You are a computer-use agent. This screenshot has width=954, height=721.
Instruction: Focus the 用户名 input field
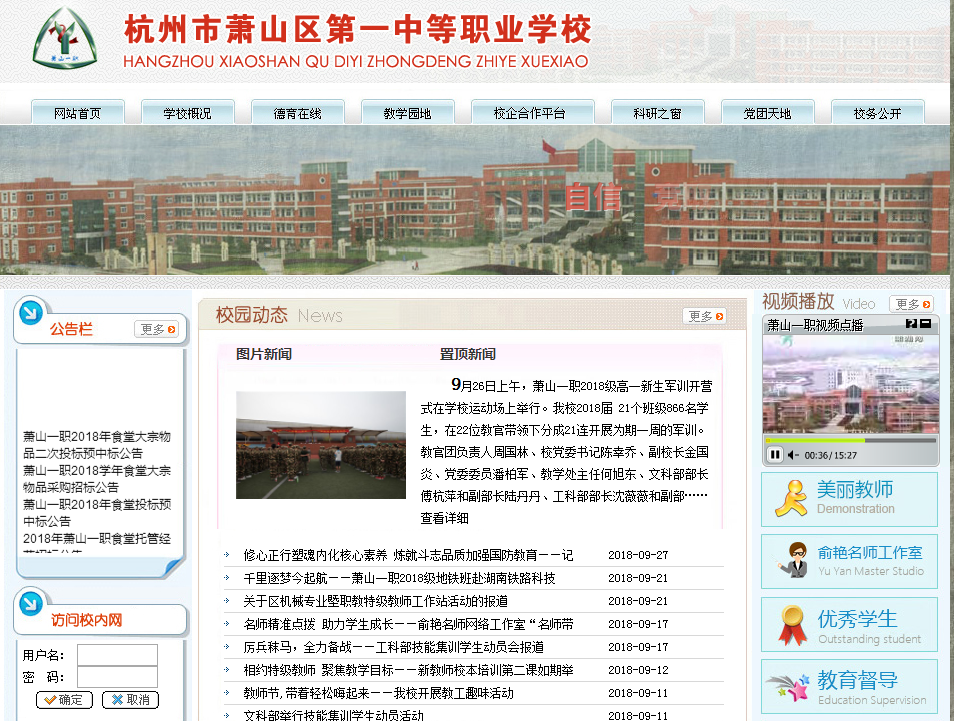[x=117, y=655]
